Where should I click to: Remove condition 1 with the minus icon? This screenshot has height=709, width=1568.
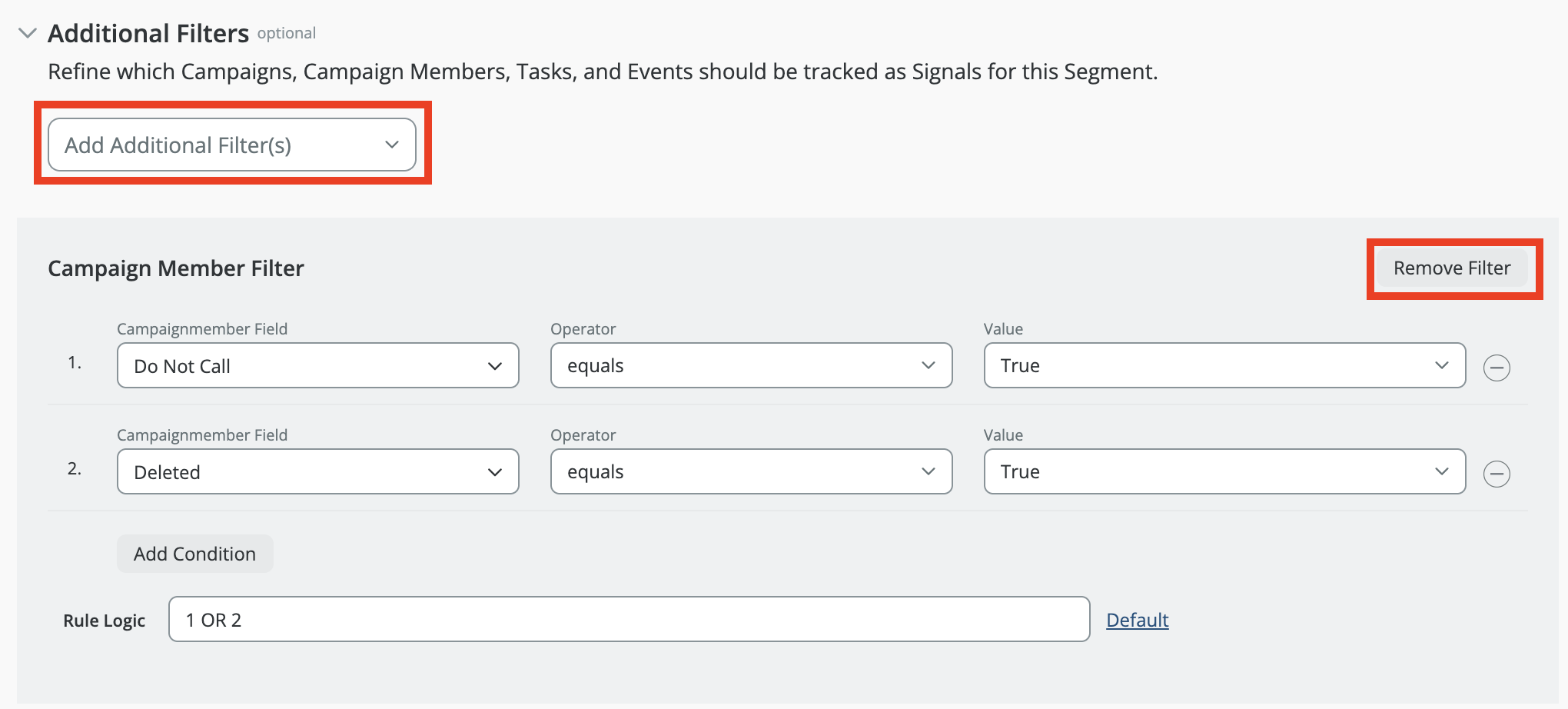pyautogui.click(x=1496, y=368)
